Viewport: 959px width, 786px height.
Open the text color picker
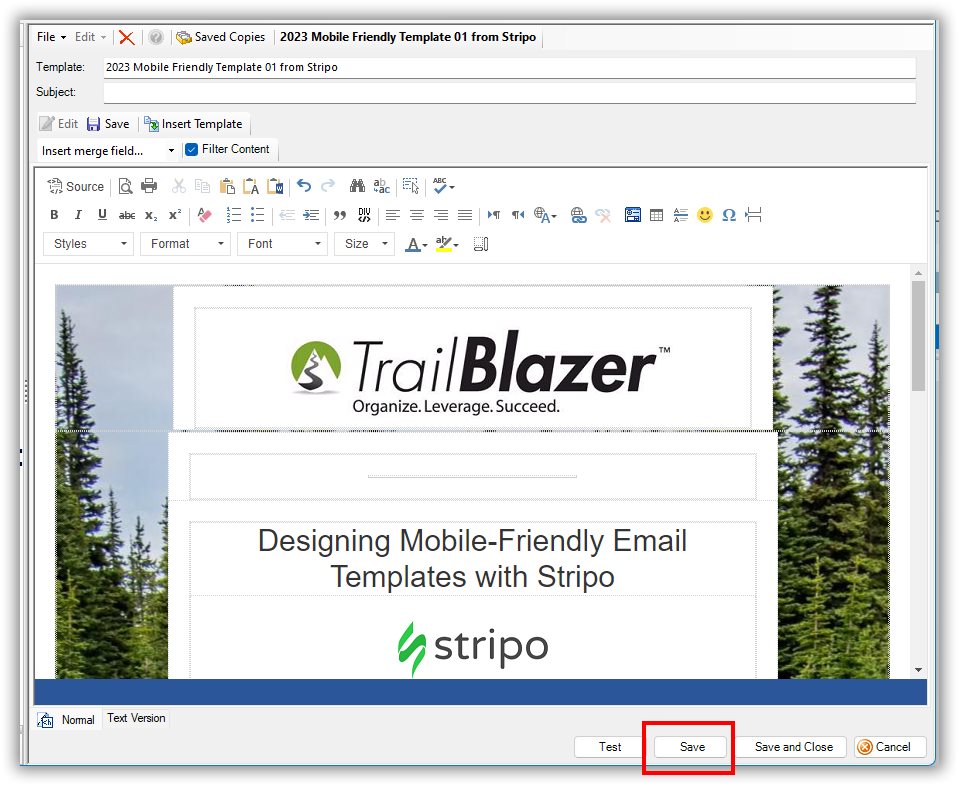coord(417,244)
